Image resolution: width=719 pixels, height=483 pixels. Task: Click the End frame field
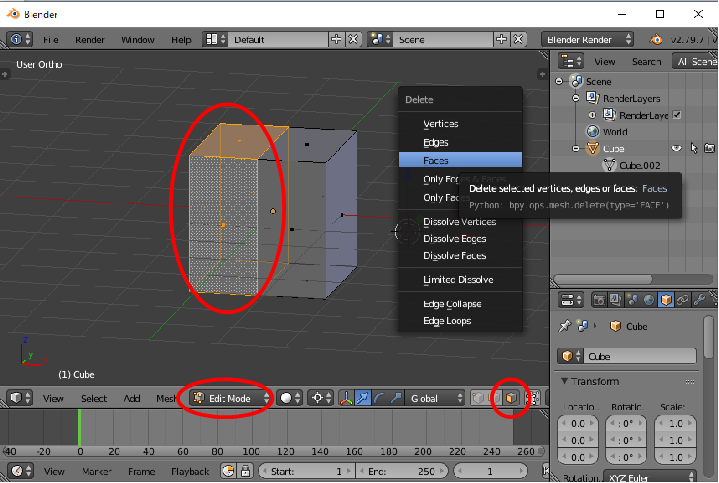[x=404, y=471]
